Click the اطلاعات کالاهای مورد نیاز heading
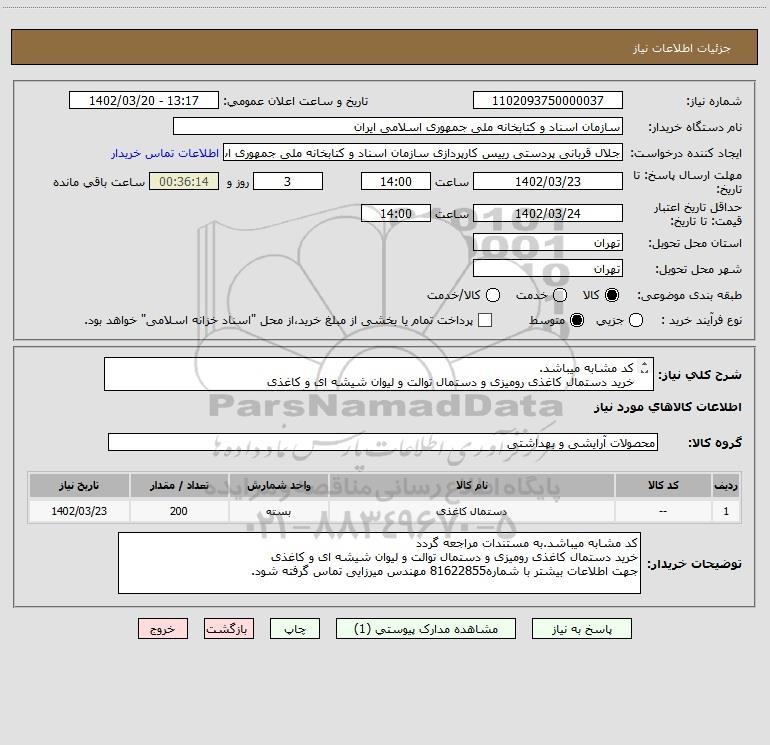 (668, 407)
